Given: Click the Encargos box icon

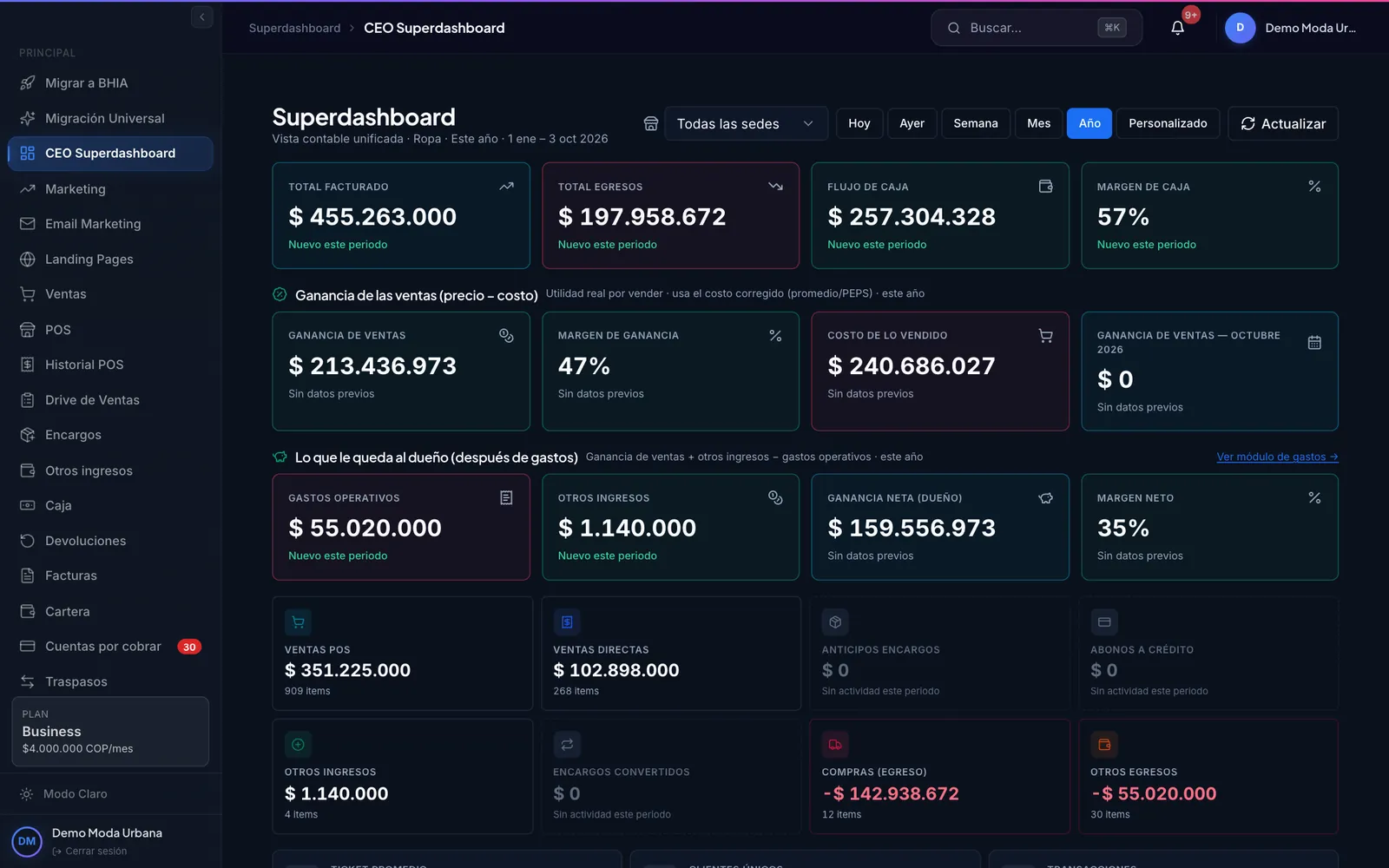Looking at the screenshot, I should tap(28, 435).
